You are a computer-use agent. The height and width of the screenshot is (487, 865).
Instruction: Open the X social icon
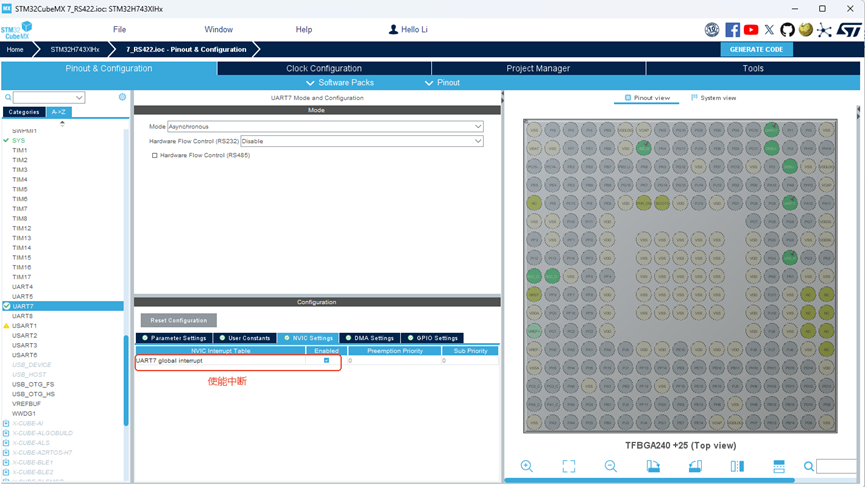click(x=769, y=30)
